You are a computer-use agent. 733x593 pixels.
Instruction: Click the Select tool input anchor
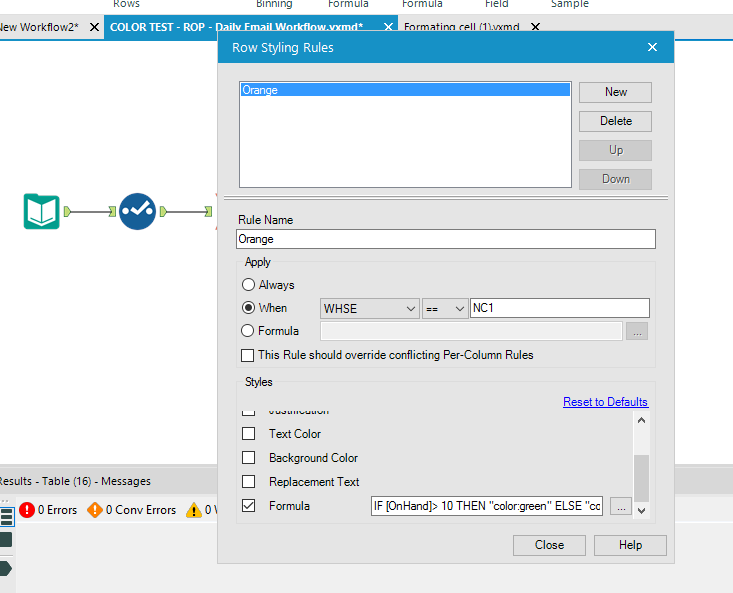112,212
